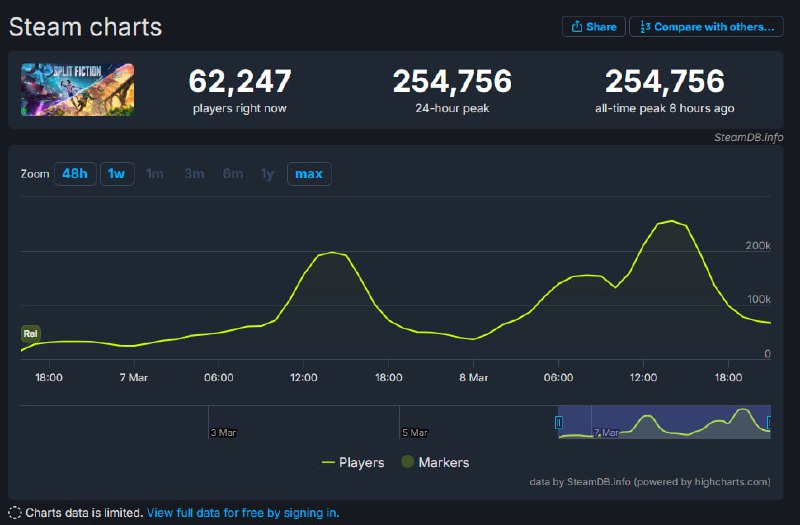Image resolution: width=800 pixels, height=525 pixels.
Task: Open the Split Fiction game thumbnail
Action: tap(78, 89)
